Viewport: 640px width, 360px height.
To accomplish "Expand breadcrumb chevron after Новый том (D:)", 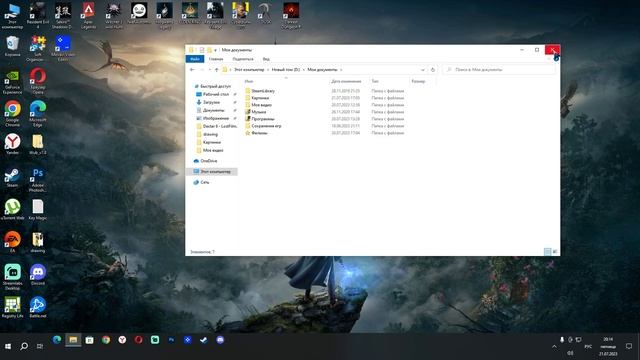I will [304, 70].
